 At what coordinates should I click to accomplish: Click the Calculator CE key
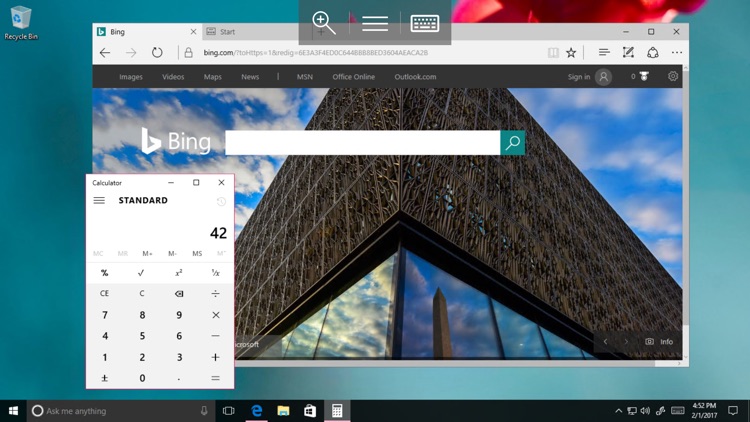pos(104,293)
